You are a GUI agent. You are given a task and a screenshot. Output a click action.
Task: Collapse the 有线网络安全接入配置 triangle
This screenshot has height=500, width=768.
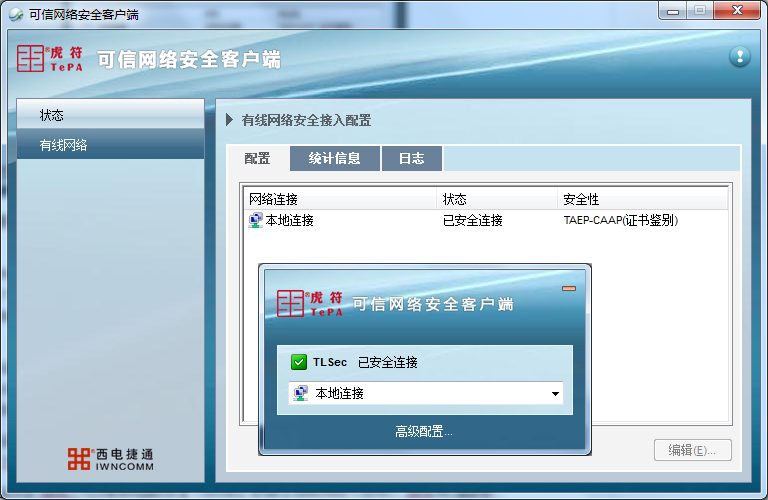[229, 120]
